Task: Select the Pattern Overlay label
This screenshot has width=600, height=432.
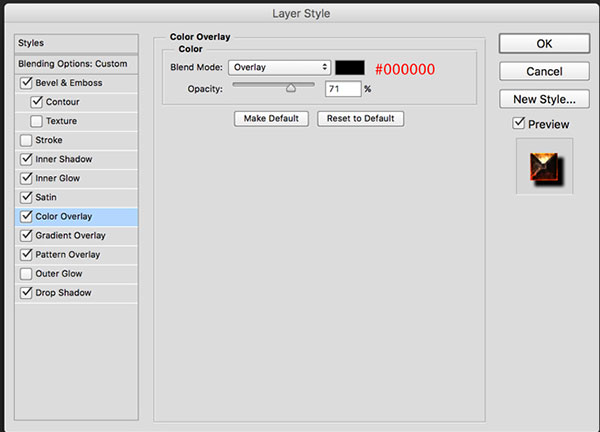Action: pos(68,254)
